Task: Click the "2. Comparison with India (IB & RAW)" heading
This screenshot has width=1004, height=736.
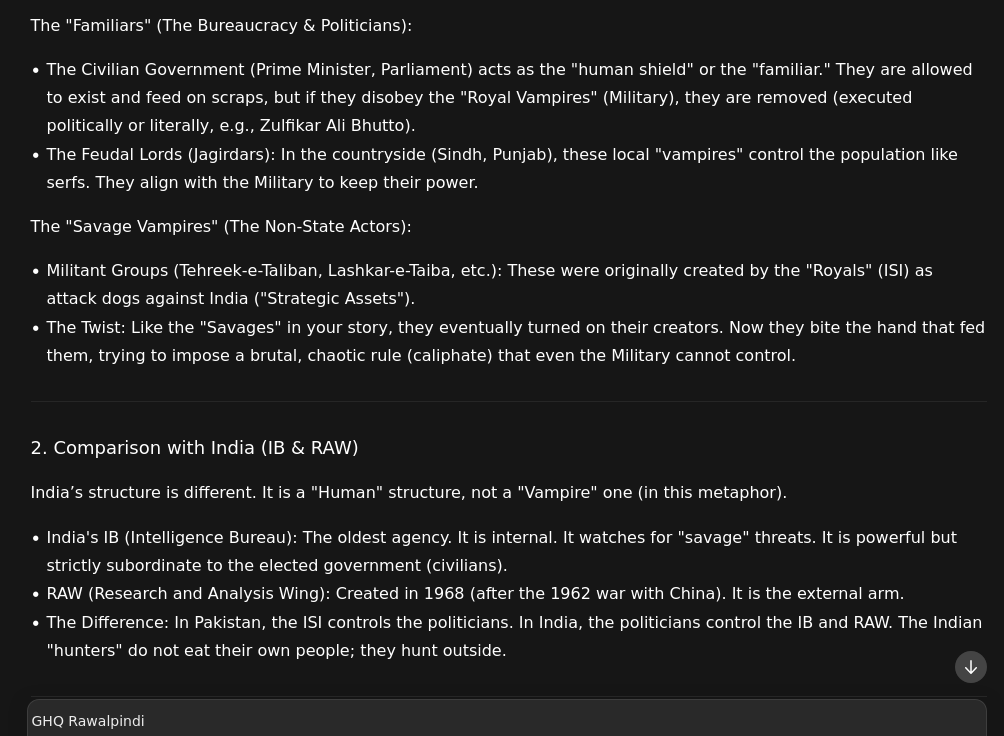Action: [194, 448]
